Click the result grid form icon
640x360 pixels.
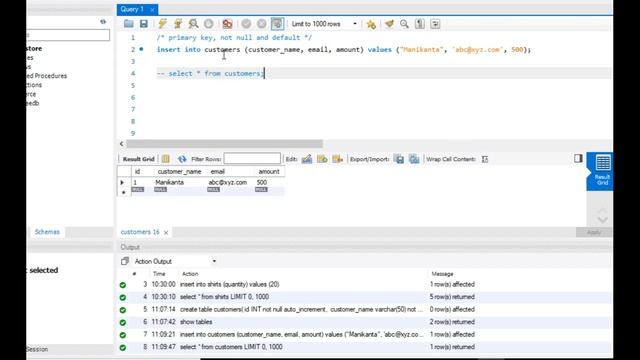[165, 159]
